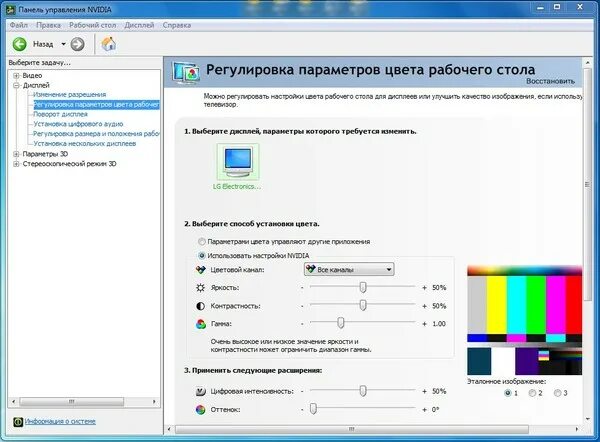Viewport: 600px width, 442px height.
Task: Expand the Видео tree node
Action: [x=16, y=75]
